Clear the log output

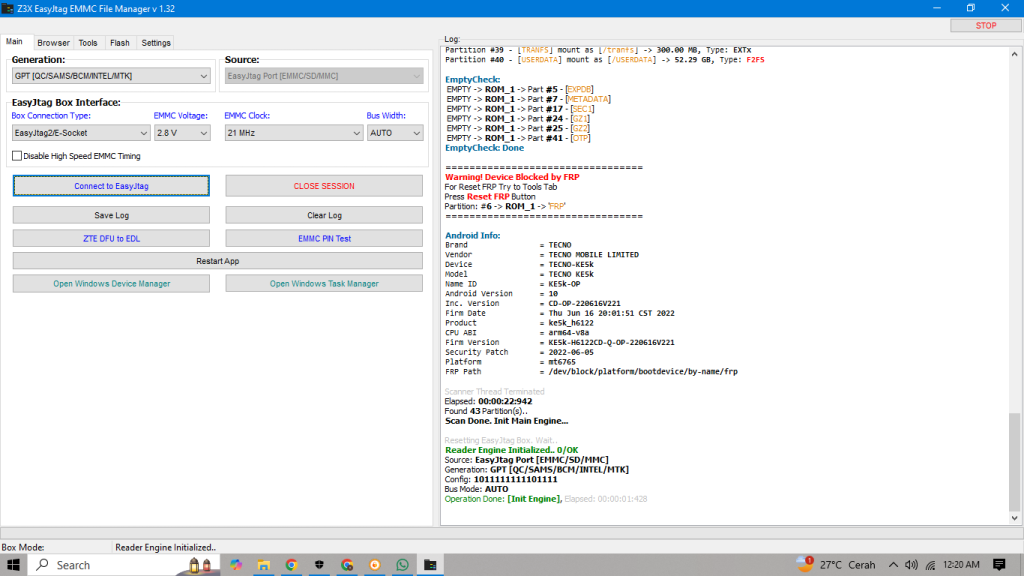[324, 215]
